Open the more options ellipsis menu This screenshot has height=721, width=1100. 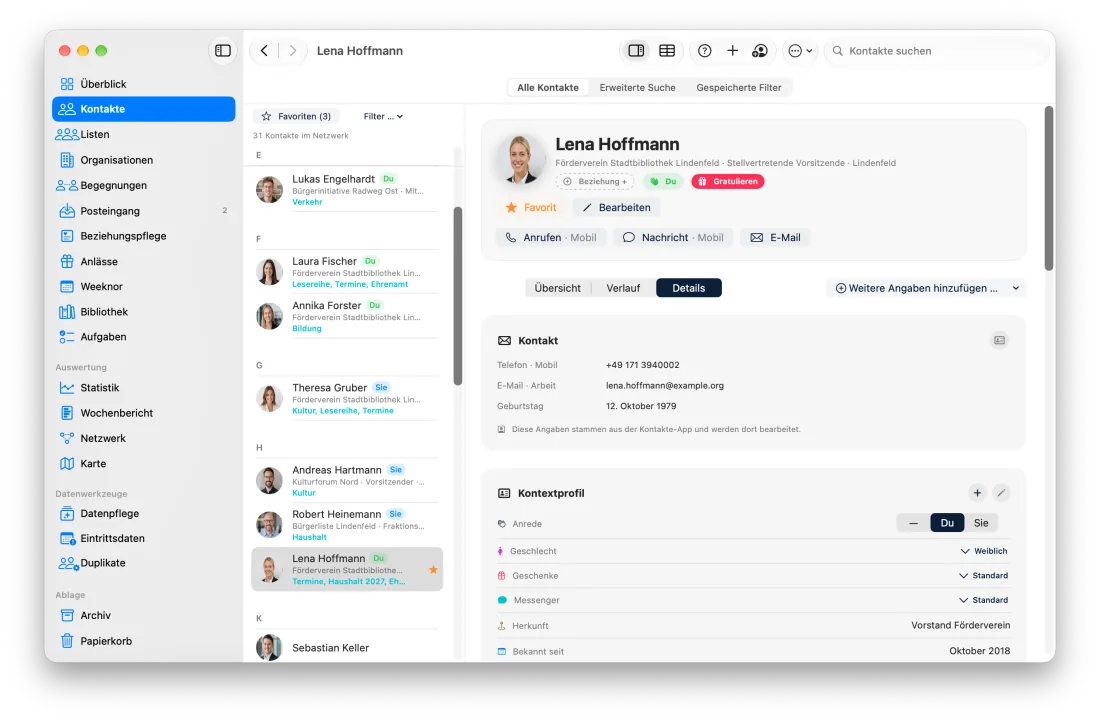800,50
